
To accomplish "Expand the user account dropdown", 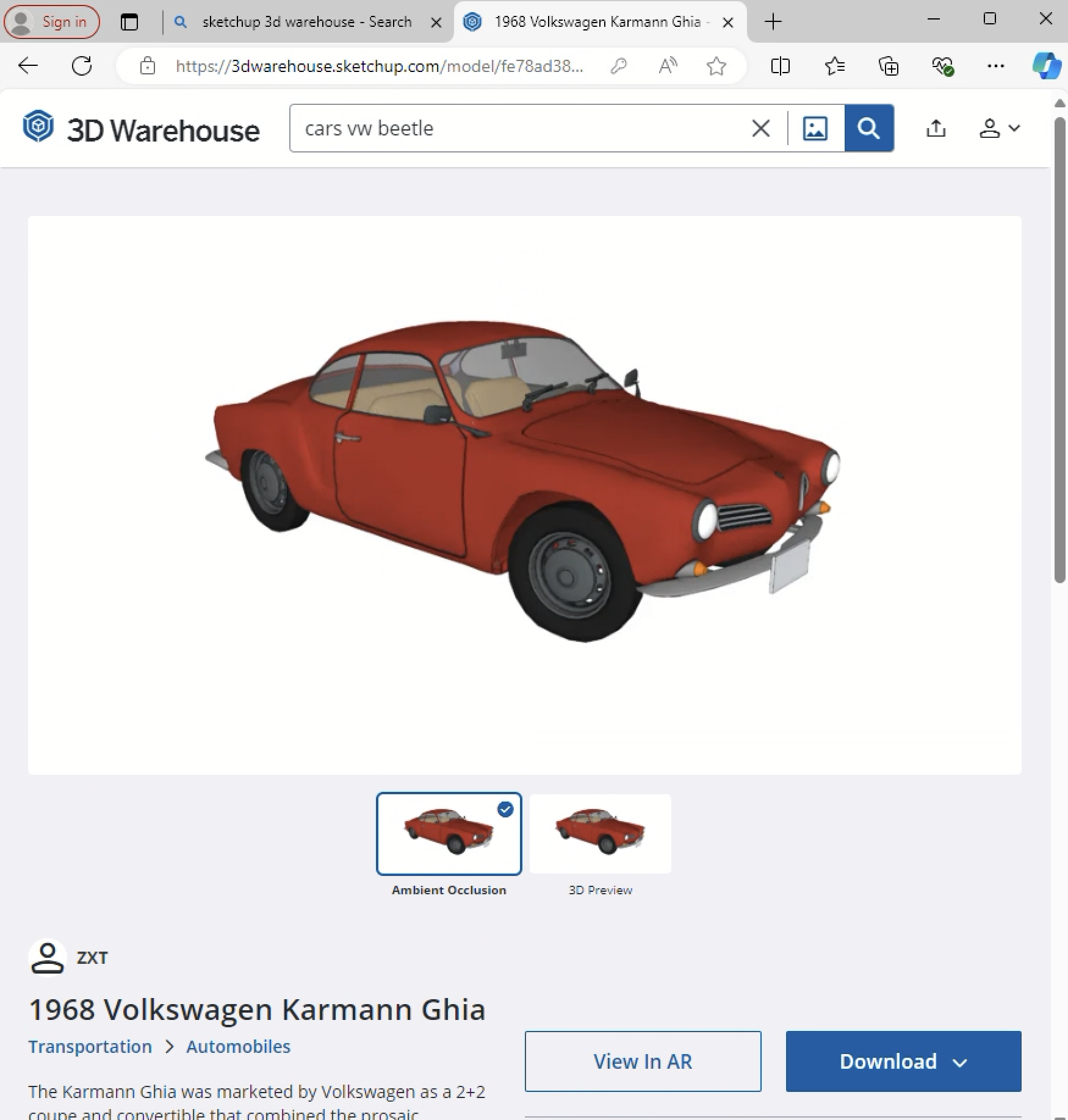I will (999, 128).
